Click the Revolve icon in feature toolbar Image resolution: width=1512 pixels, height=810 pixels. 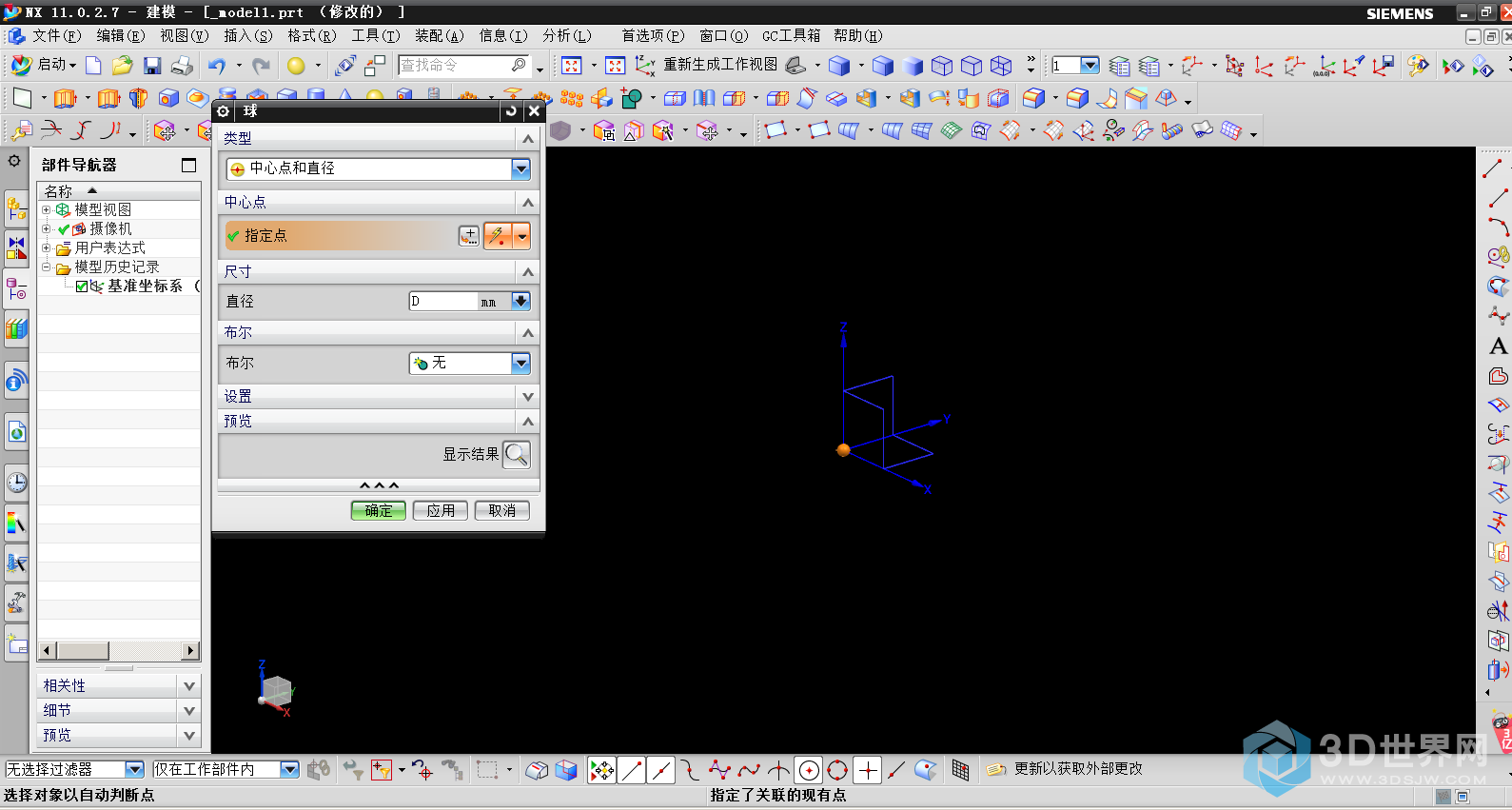click(138, 98)
